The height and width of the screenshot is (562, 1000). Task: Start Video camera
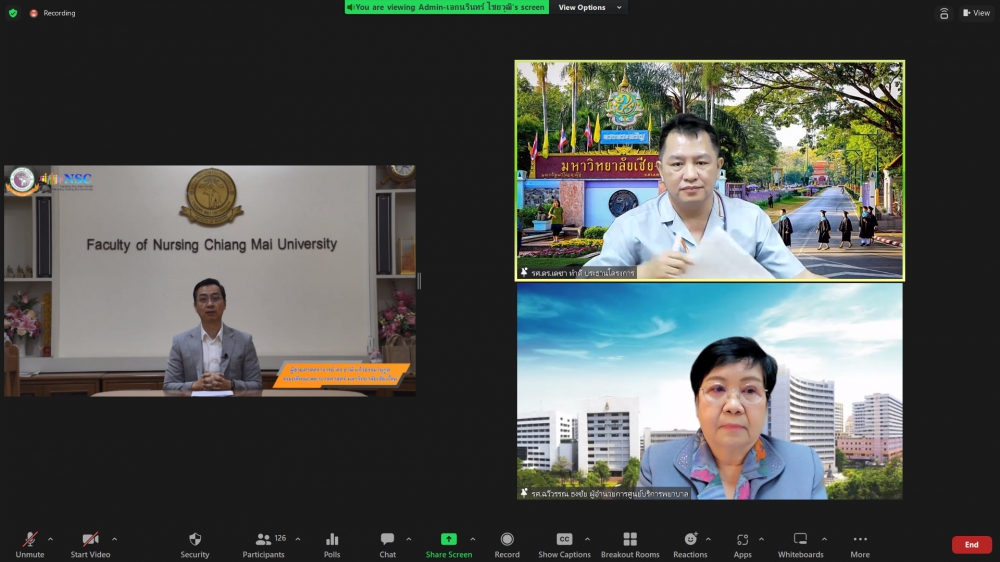[x=90, y=539]
